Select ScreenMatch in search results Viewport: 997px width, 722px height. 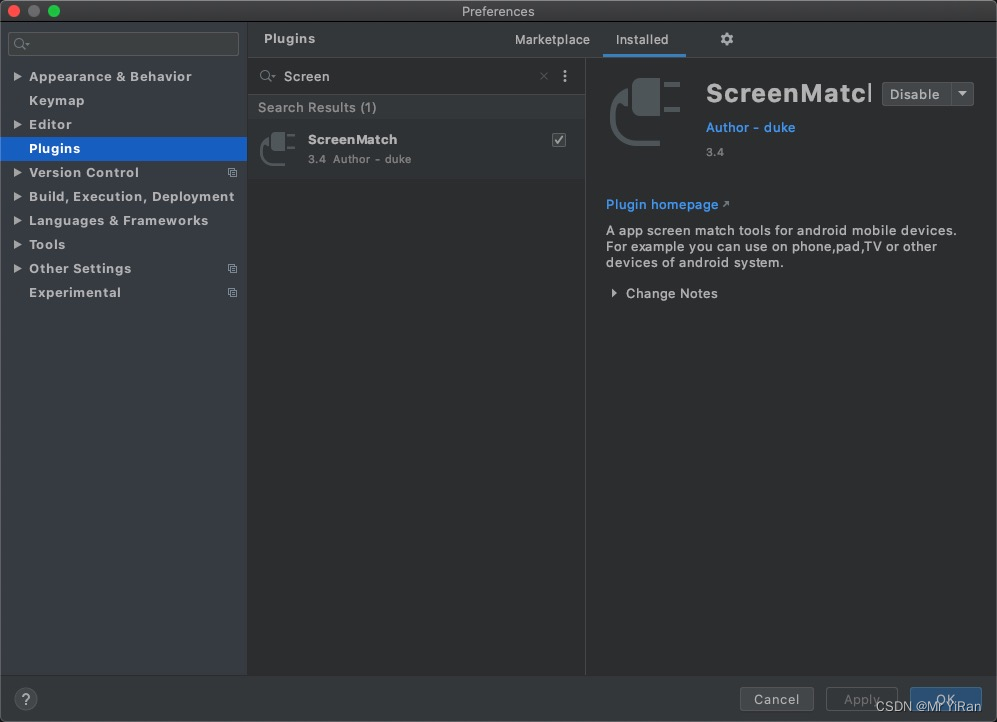pos(416,149)
